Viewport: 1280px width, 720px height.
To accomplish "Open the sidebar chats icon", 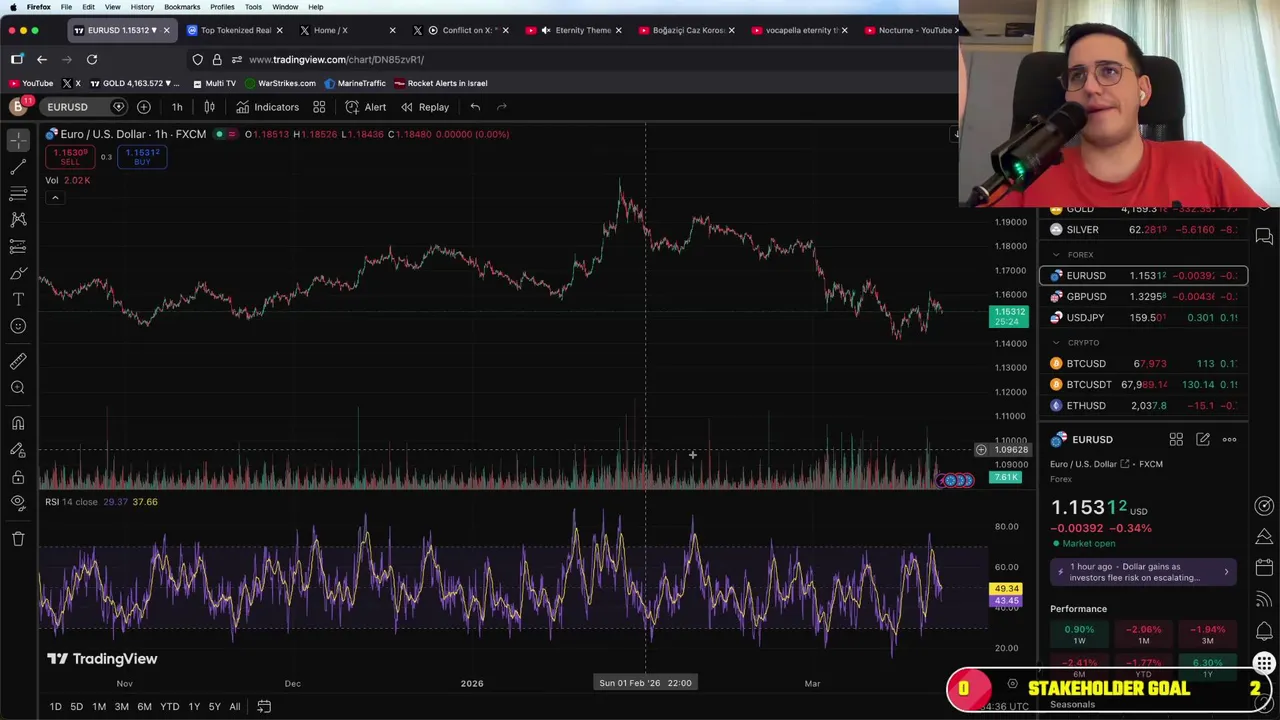I will click(x=1264, y=237).
